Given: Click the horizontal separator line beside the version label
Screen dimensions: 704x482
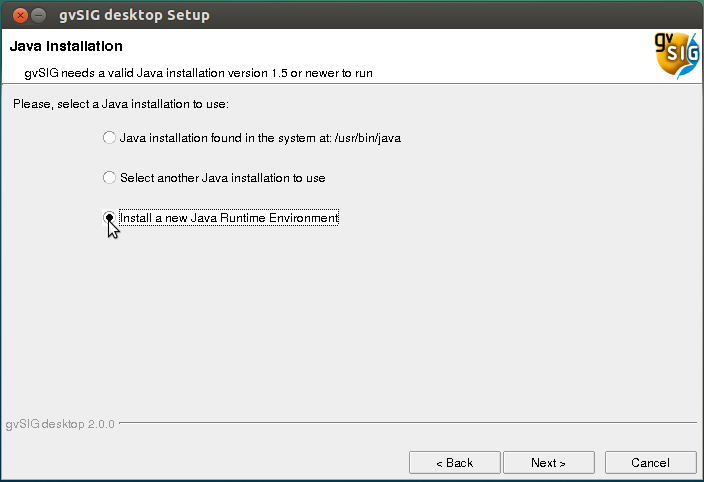Looking at the screenshot, I should point(400,424).
